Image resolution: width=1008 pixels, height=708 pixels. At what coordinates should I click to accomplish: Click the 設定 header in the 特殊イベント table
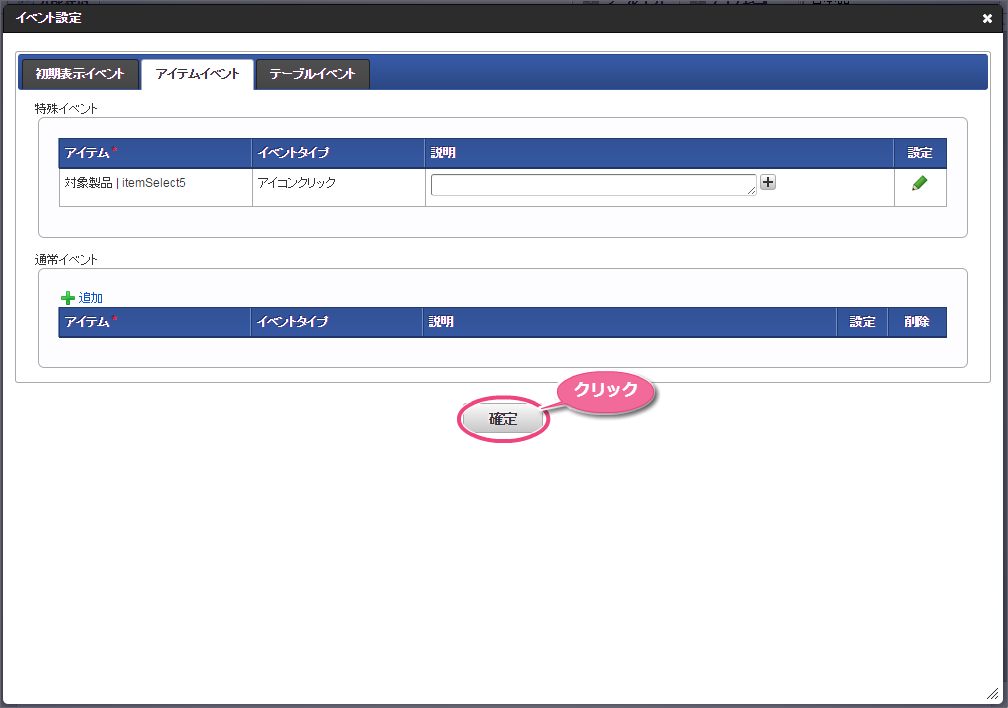920,153
